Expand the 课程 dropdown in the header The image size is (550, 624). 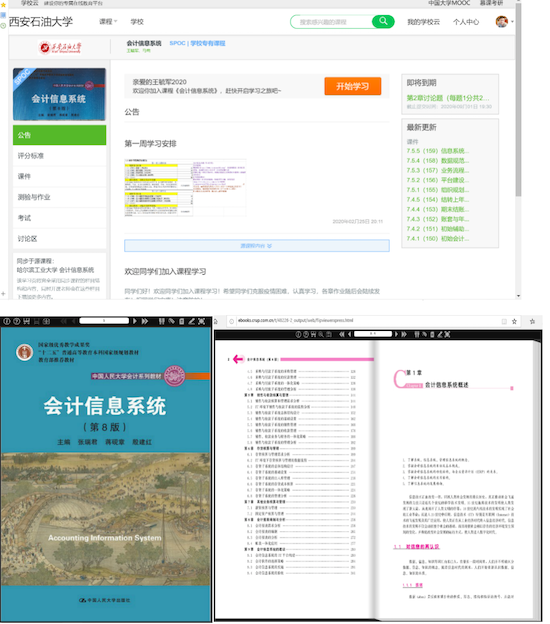[108, 21]
